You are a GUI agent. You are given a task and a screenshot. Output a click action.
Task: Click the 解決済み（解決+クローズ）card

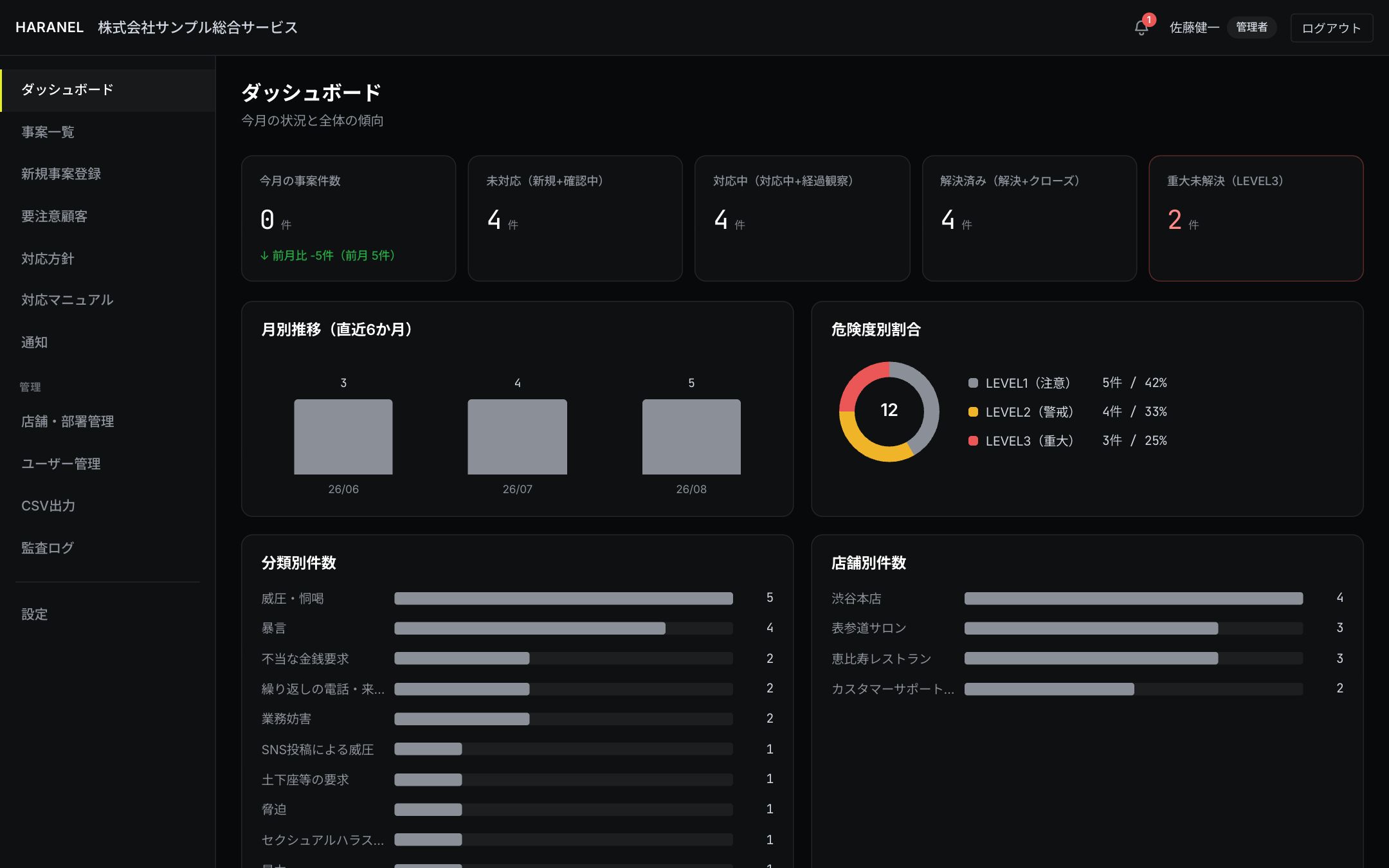tap(1029, 218)
